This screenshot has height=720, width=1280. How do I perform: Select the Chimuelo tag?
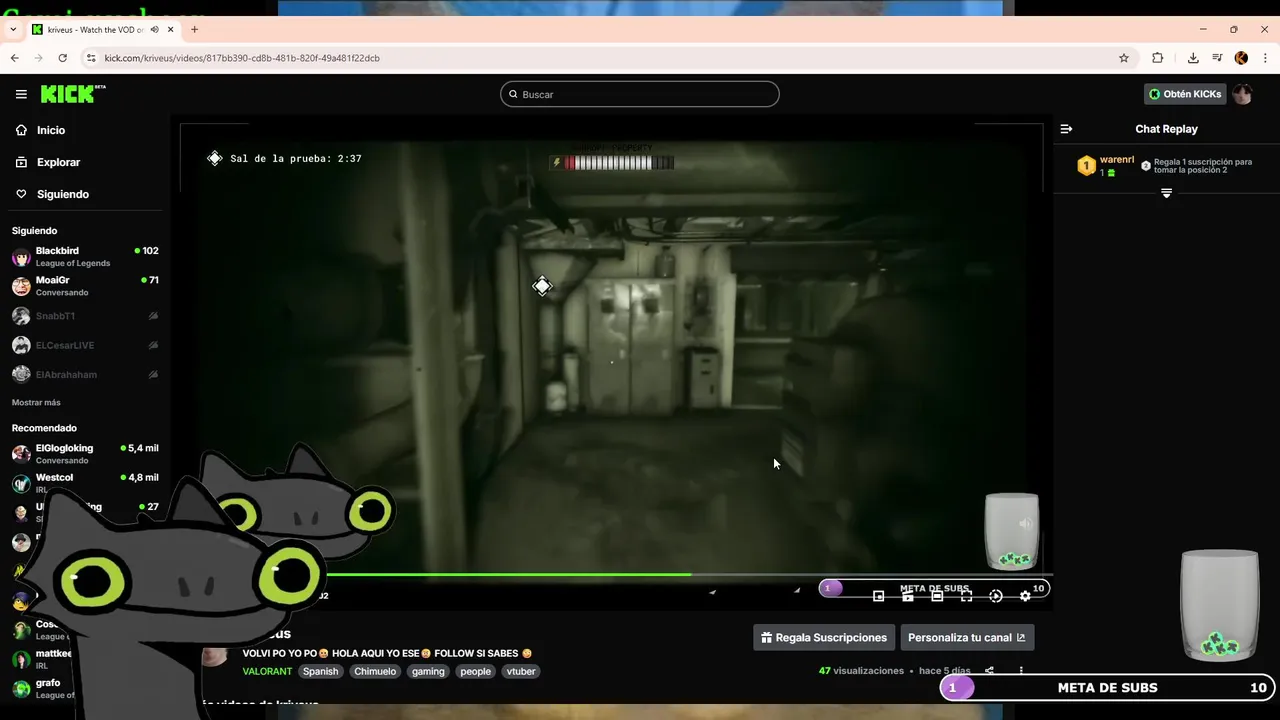[x=375, y=671]
